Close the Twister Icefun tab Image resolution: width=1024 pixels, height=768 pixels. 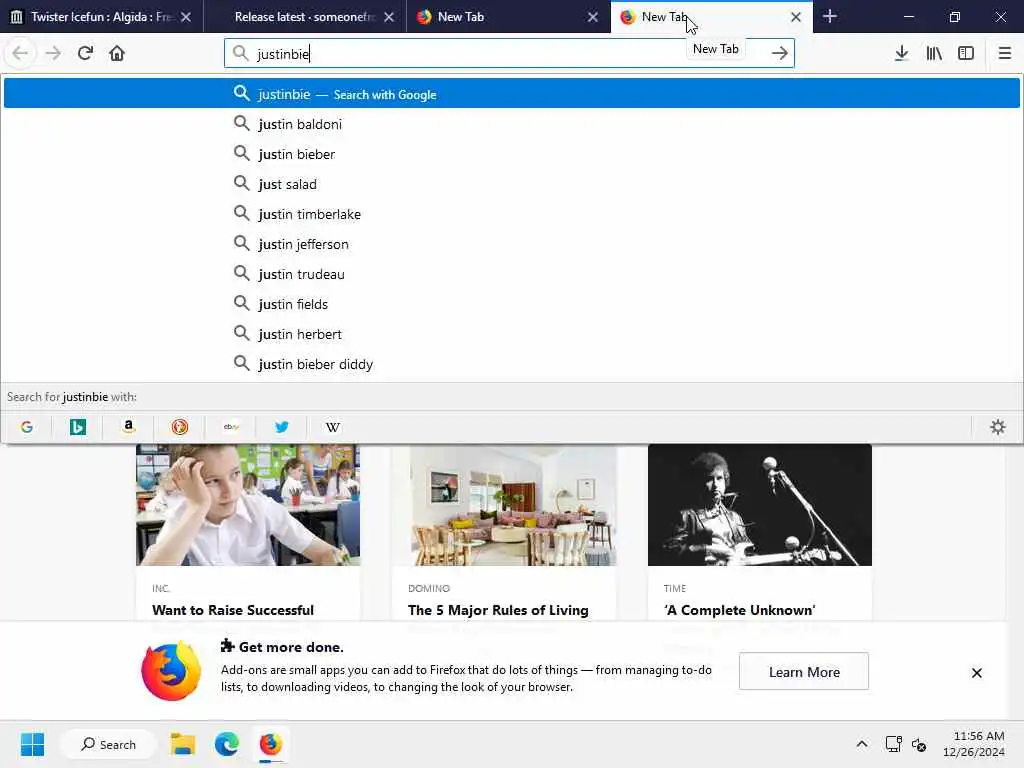tap(186, 17)
